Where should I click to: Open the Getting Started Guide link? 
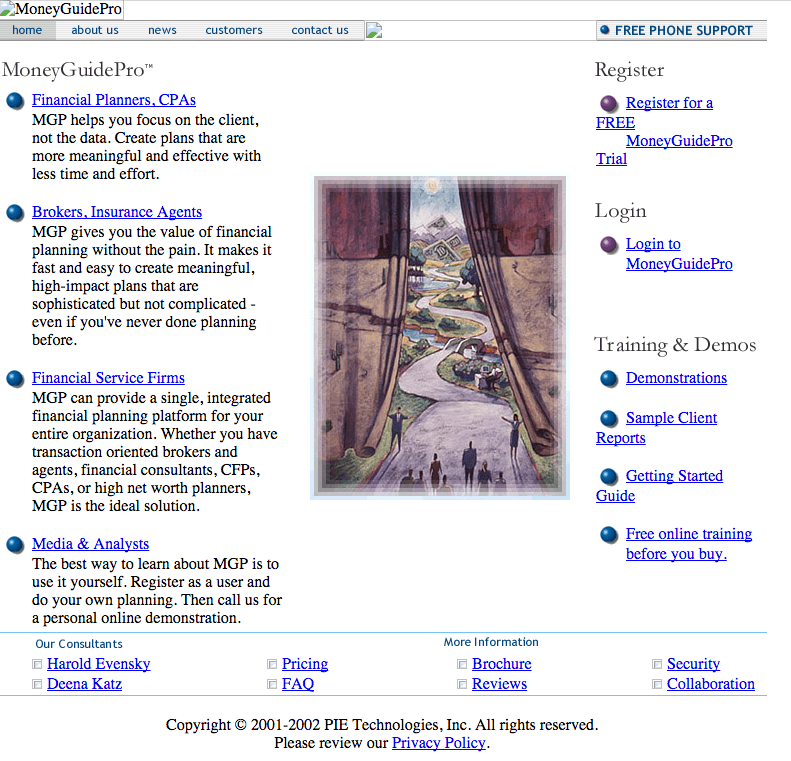659,486
